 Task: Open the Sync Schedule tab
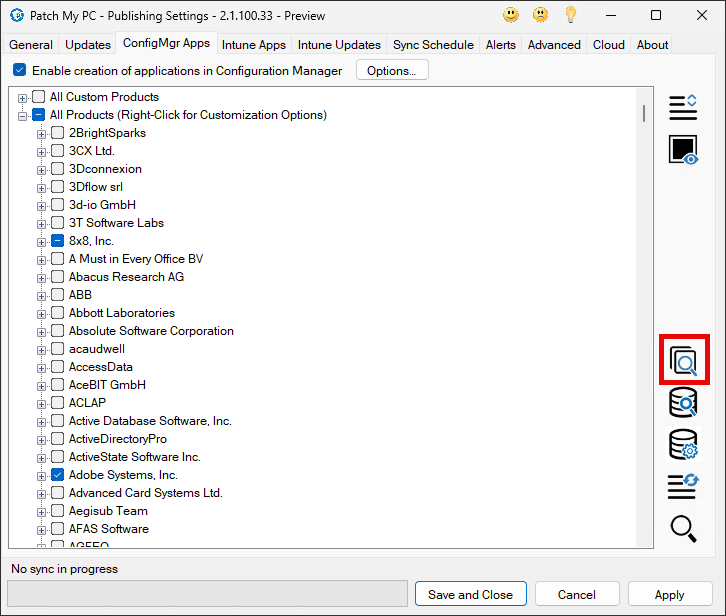click(x=434, y=45)
